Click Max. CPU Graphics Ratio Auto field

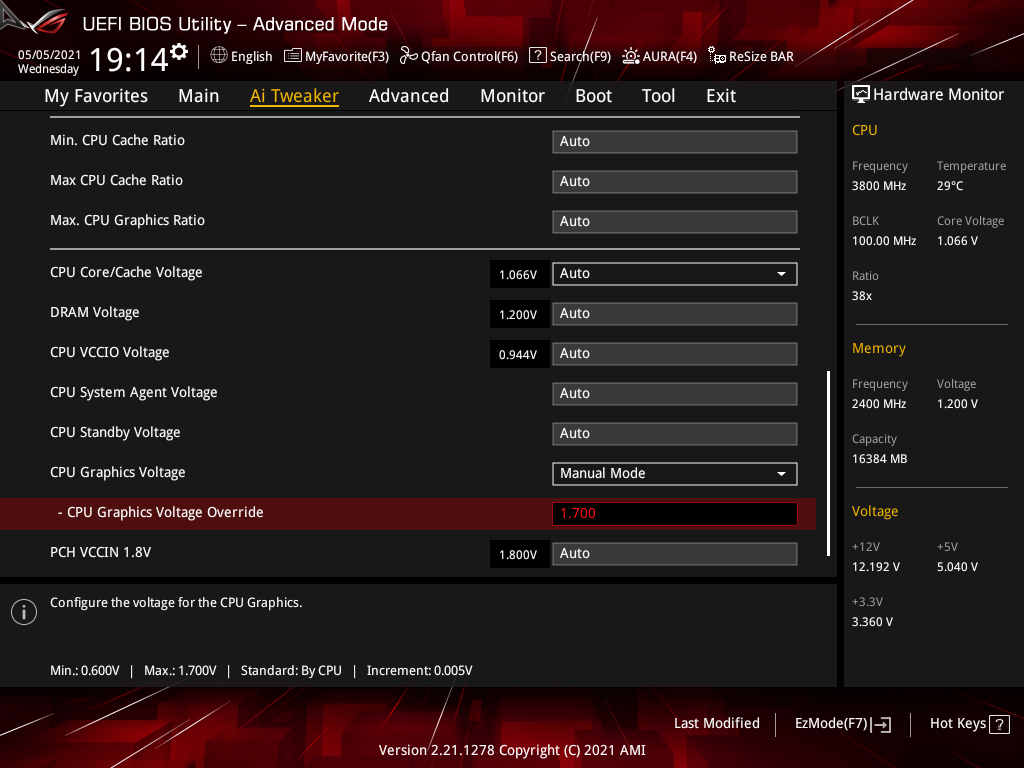coord(675,221)
